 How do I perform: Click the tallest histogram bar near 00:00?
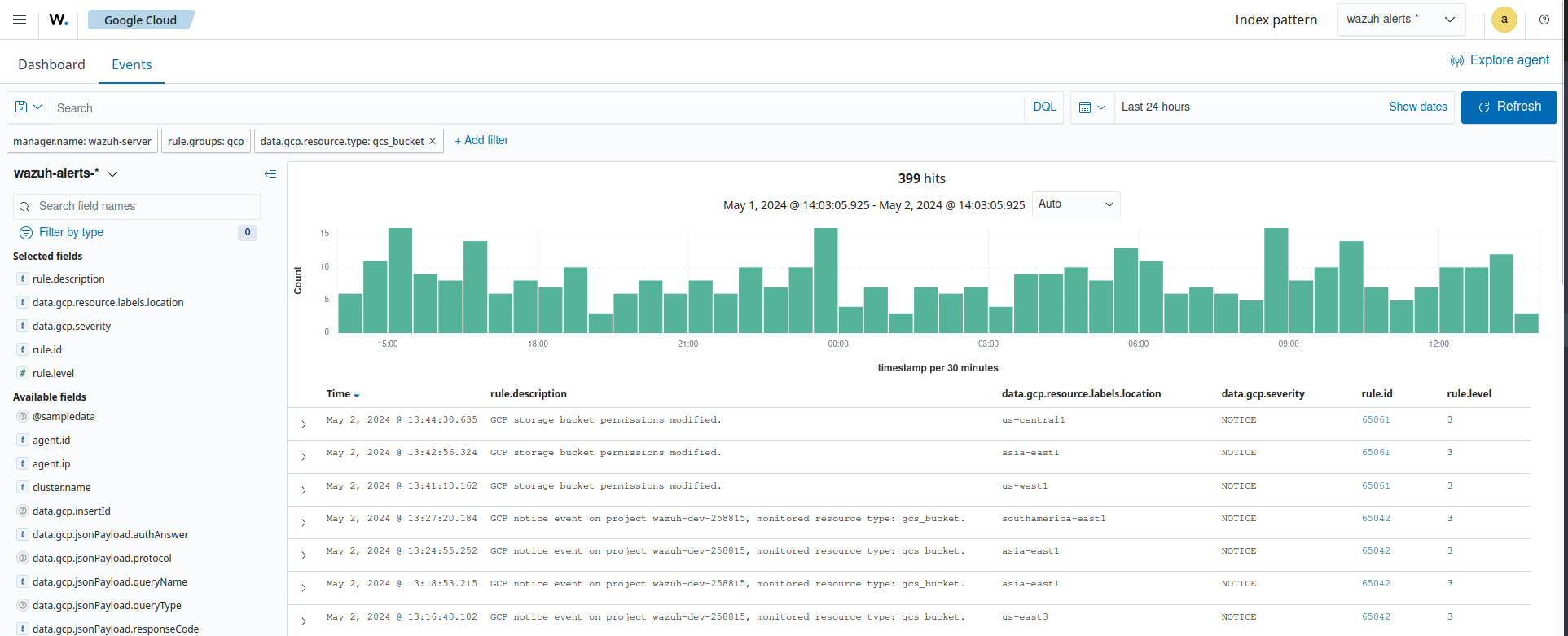[825, 280]
